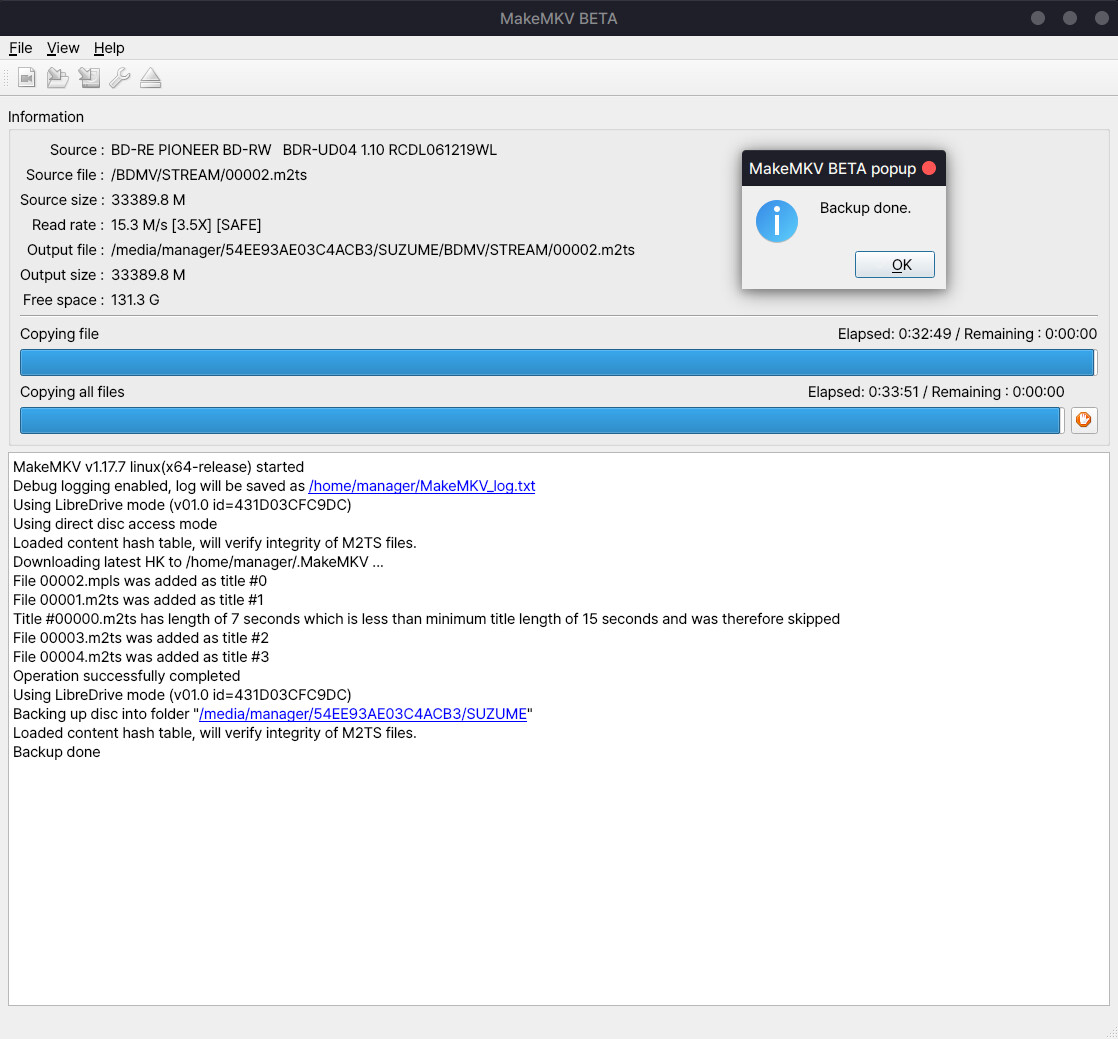This screenshot has height=1039, width=1118.
Task: Click the Copying file progress bar
Action: click(x=558, y=362)
